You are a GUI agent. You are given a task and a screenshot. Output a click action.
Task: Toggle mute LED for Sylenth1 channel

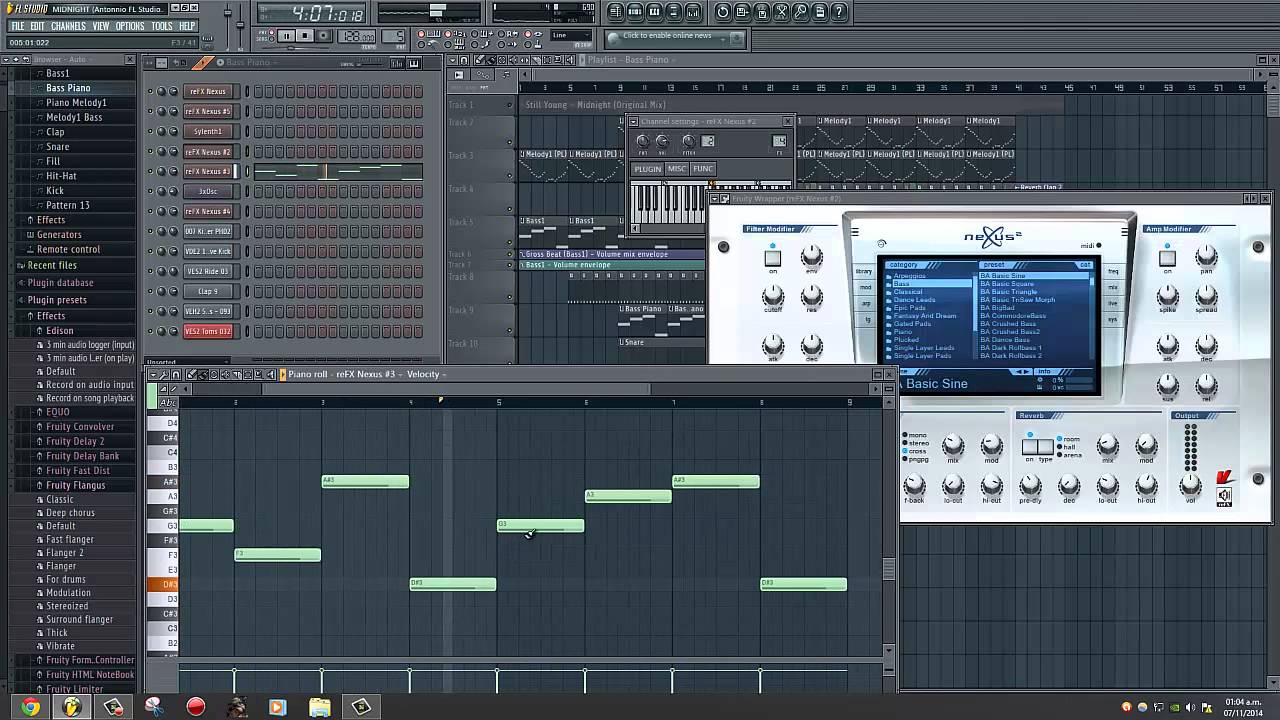tap(150, 132)
